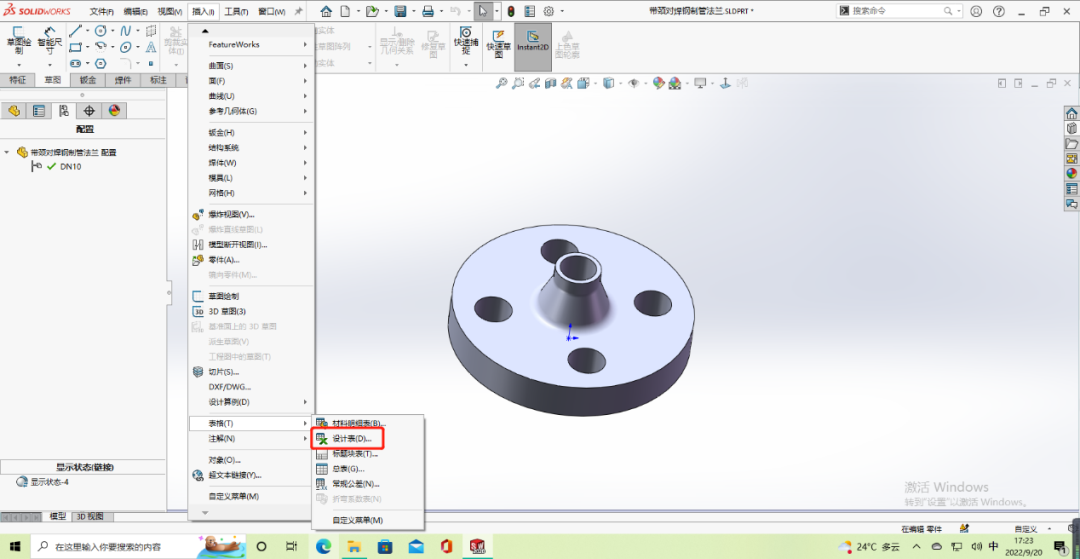Switch to the Features (特征) tab
Viewport: 1080px width, 559px height.
tap(17, 80)
